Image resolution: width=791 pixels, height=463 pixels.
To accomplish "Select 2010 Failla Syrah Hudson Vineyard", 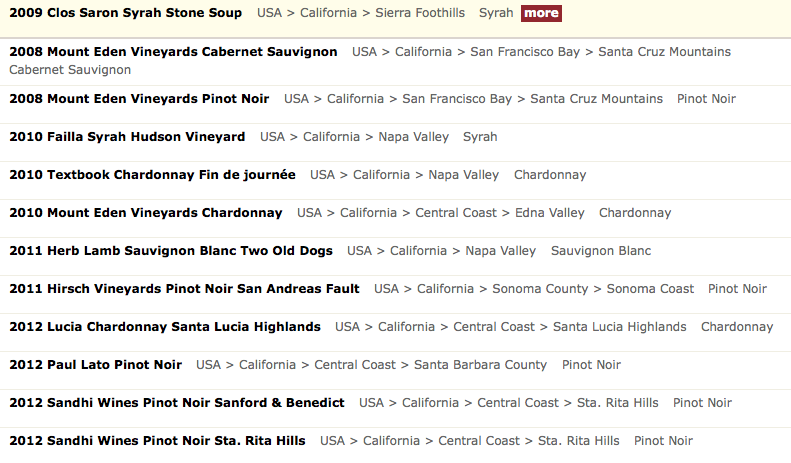I will [x=127, y=137].
